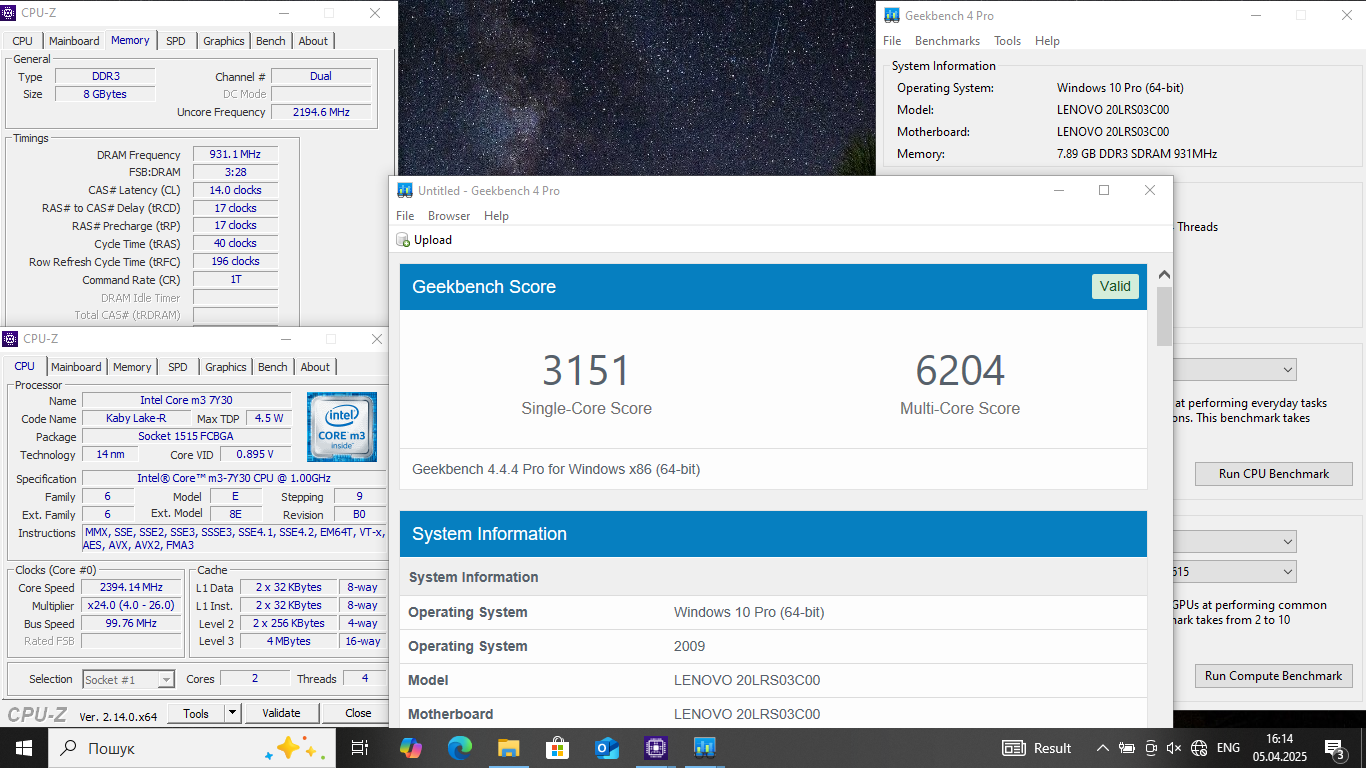
Task: Click the Windows search box labeled Пошук
Action: (190, 748)
